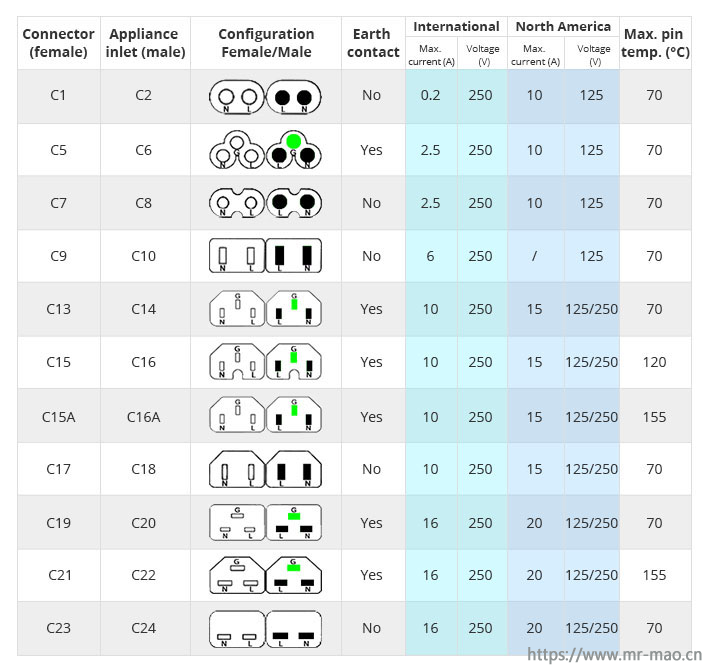Click the 0.2 max current value
Image resolution: width=710 pixels, height=670 pixels.
(x=430, y=95)
